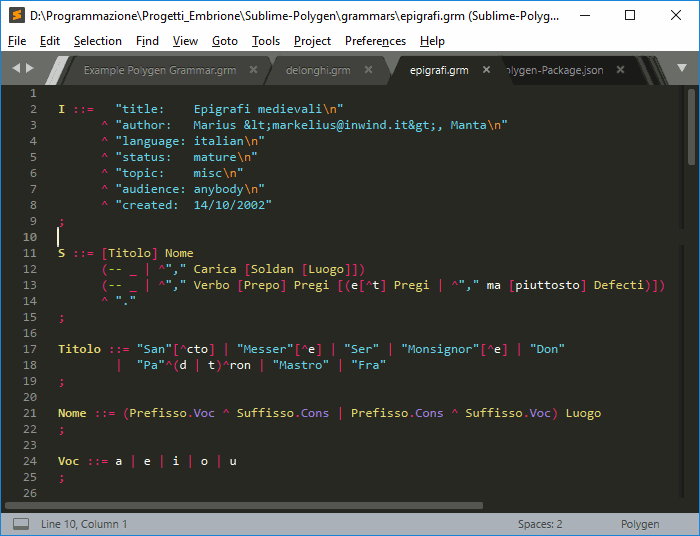Click Line 10, Column 1 status text
This screenshot has width=700, height=536.
coord(84,524)
